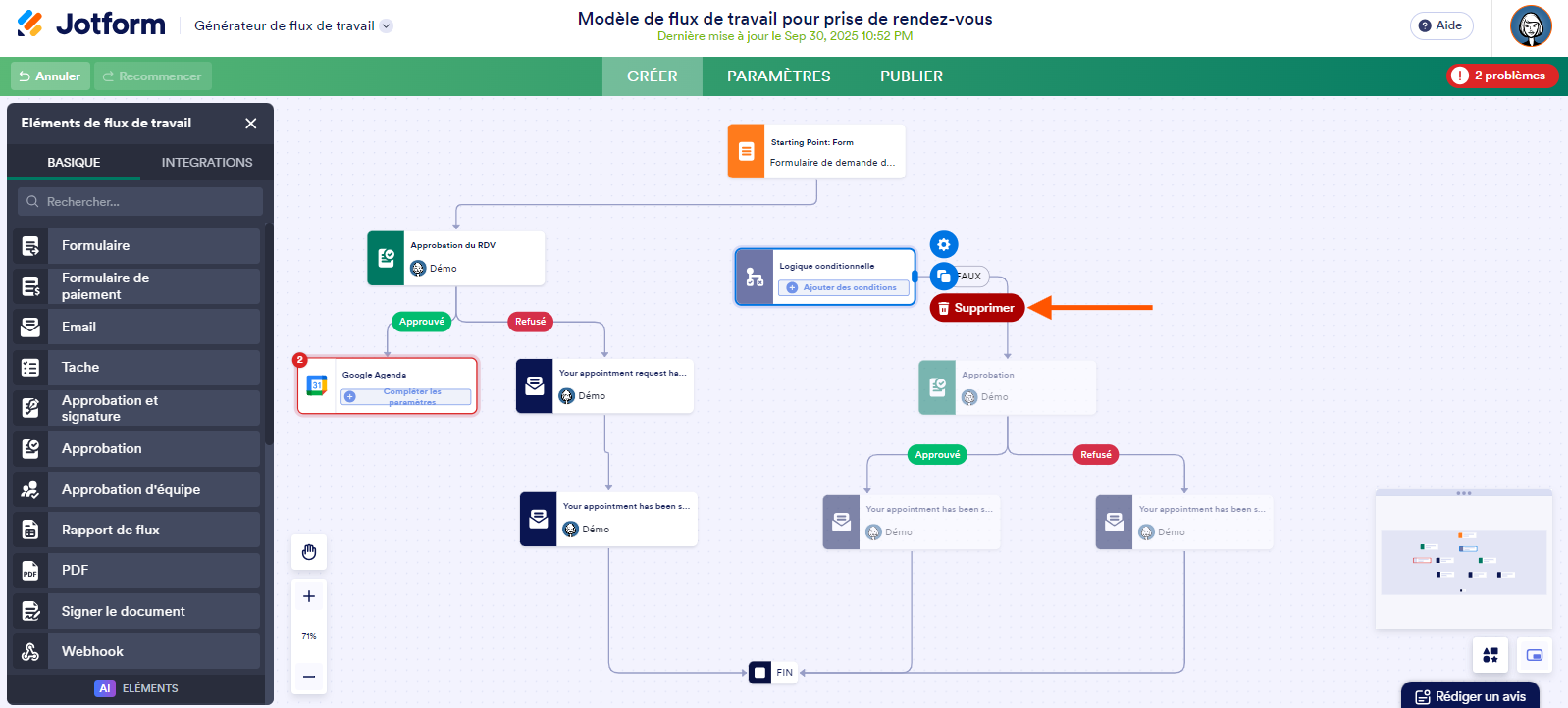Expand Ajouter des conditions on logic node
The width and height of the screenshot is (1568, 708).
point(844,287)
